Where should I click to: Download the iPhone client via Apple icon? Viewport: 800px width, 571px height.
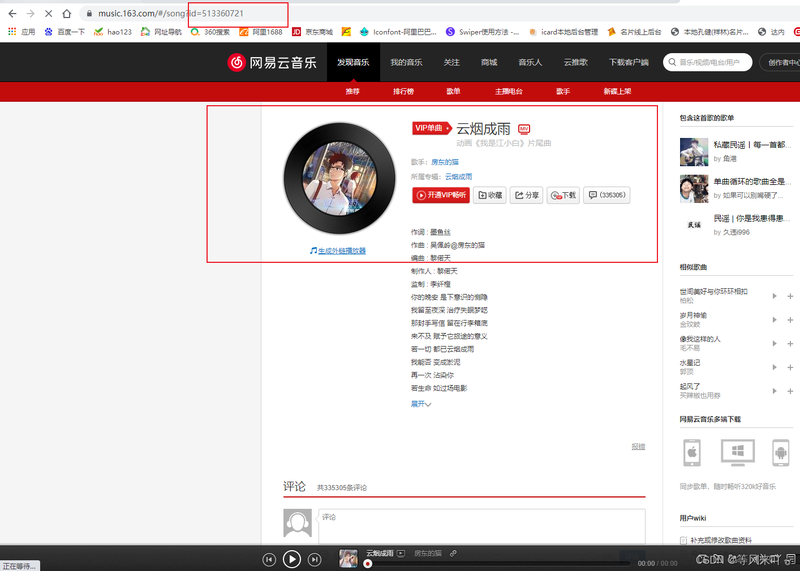point(692,452)
